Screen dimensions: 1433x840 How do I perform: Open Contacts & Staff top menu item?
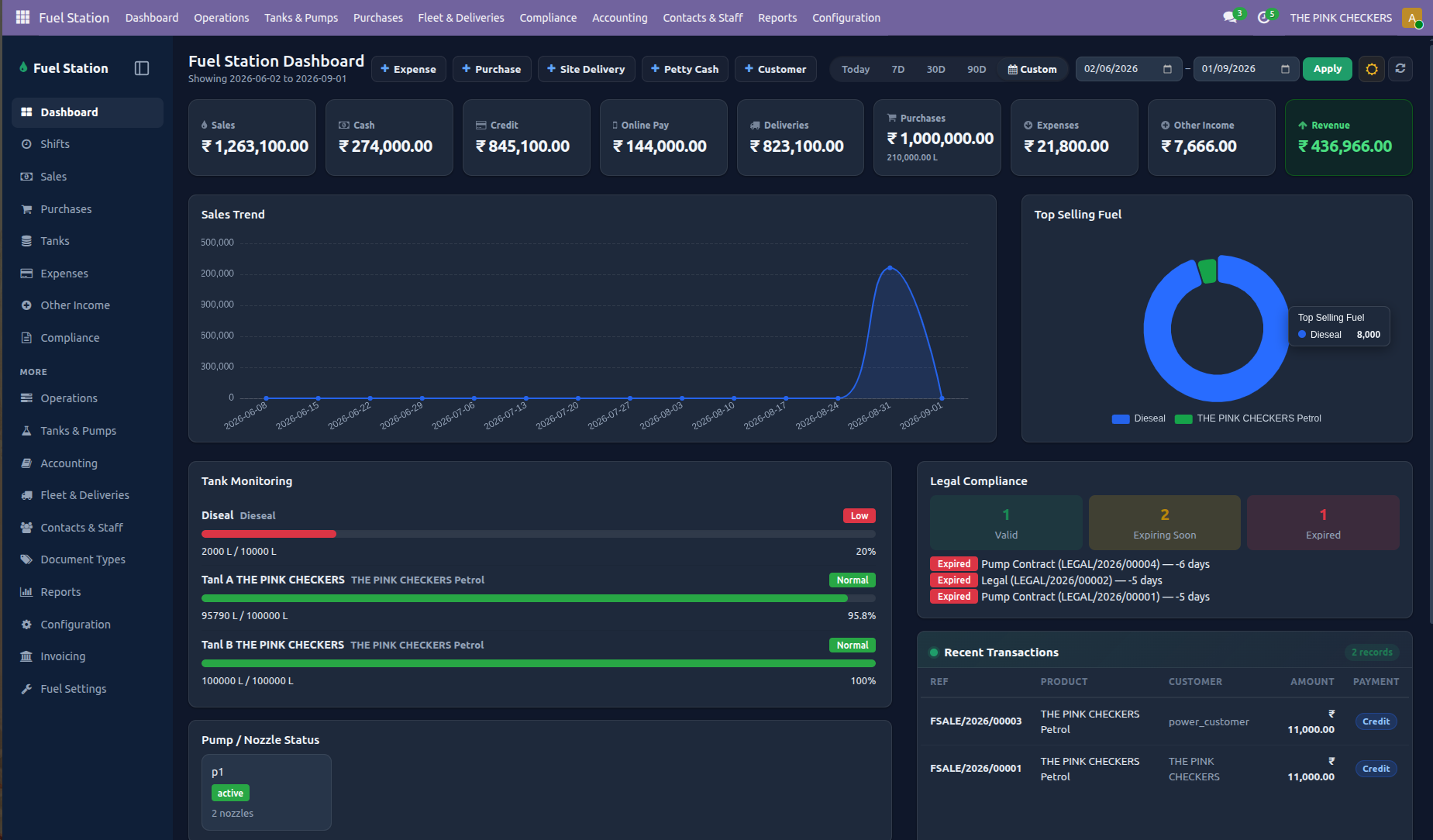coord(703,18)
